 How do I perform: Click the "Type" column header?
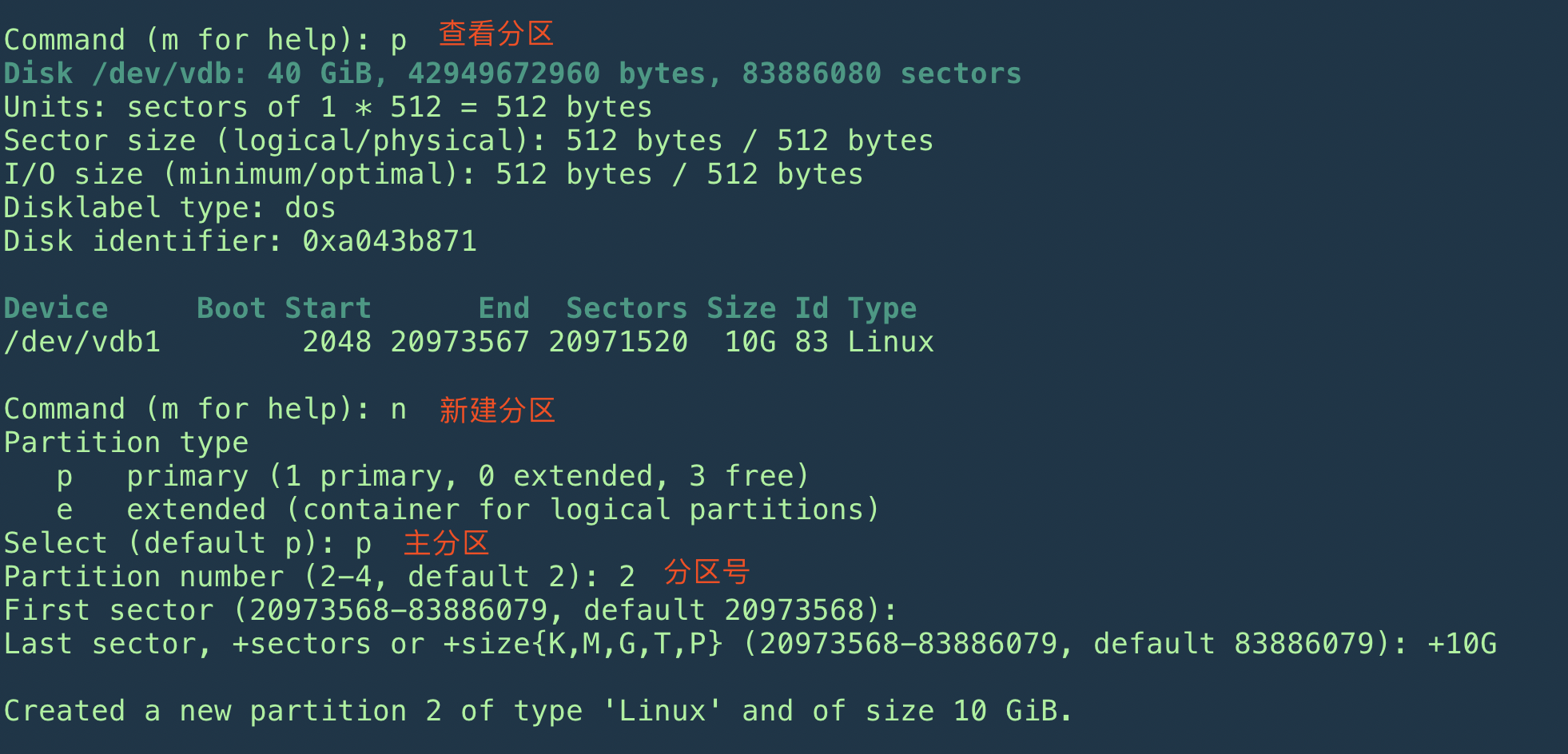pyautogui.click(x=882, y=308)
